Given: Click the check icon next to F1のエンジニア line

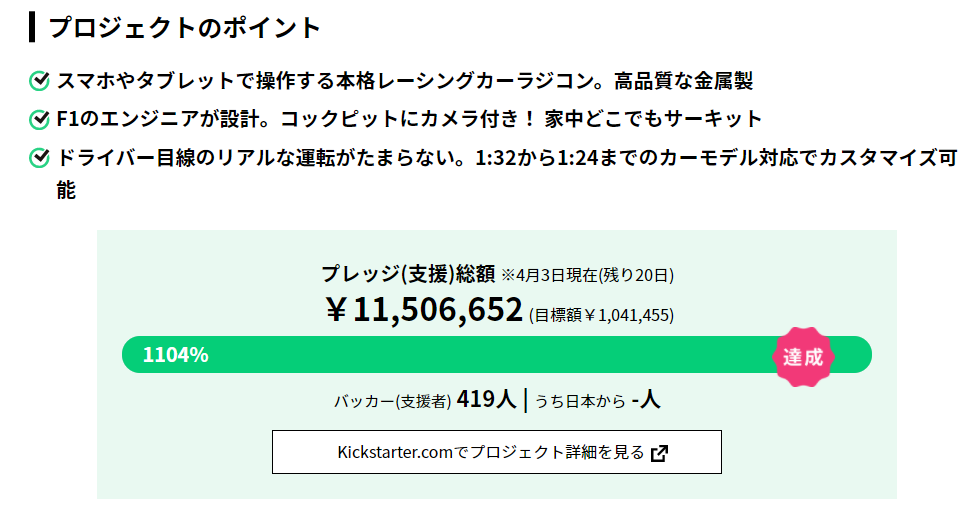Looking at the screenshot, I should click(39, 119).
